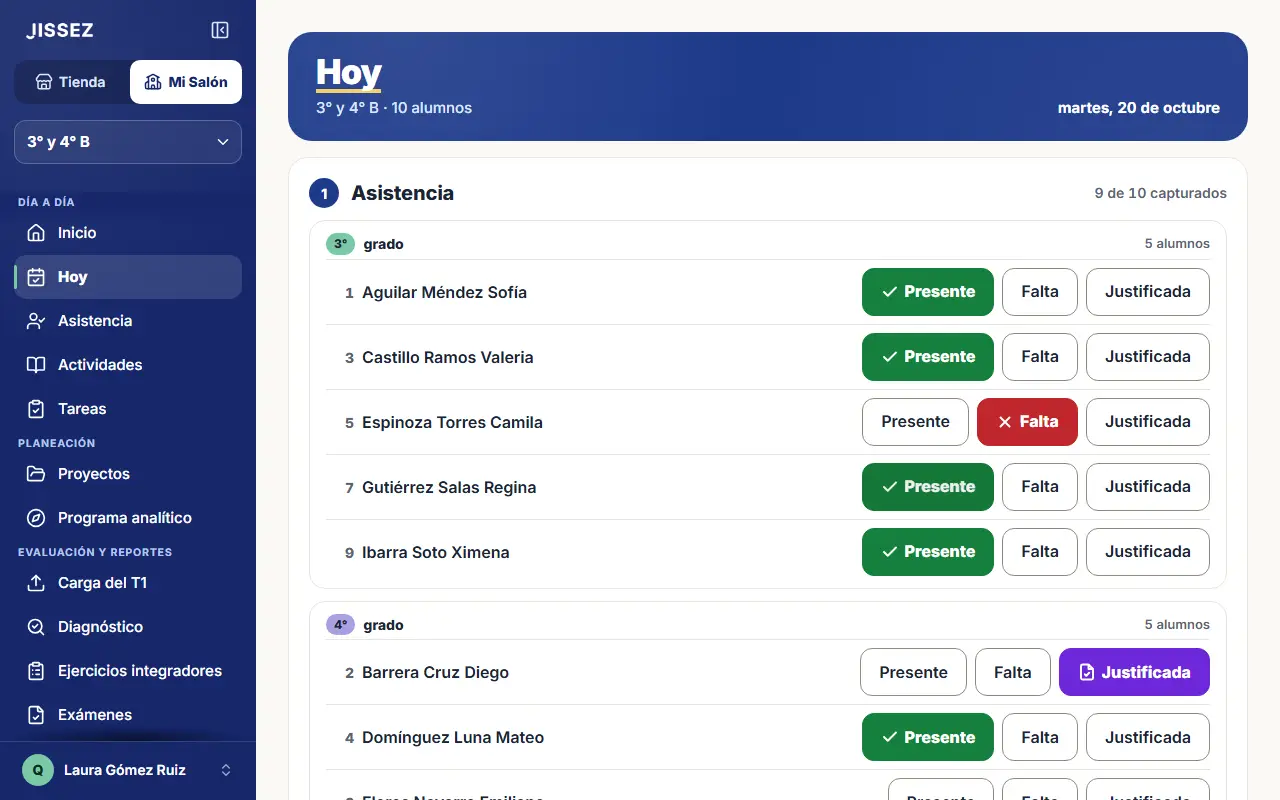
Task: Mark Ibarra Soto Ximena as Justificada
Action: 1148,552
